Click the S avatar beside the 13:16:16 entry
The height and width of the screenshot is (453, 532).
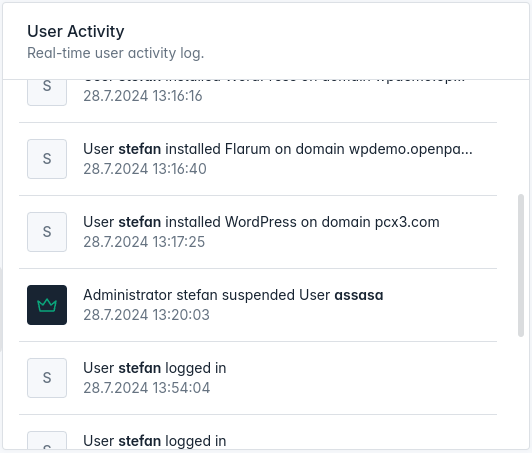47,92
